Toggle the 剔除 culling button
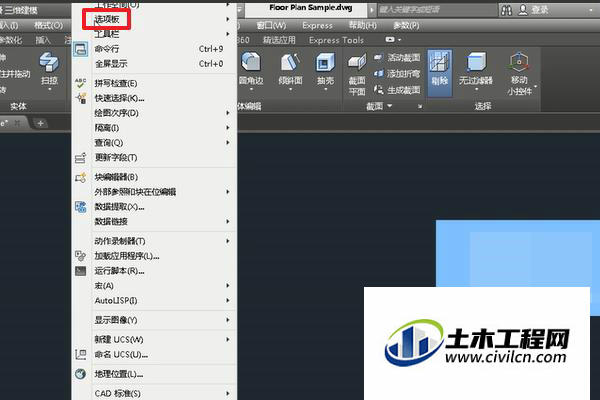The width and height of the screenshot is (600, 400). pos(440,73)
